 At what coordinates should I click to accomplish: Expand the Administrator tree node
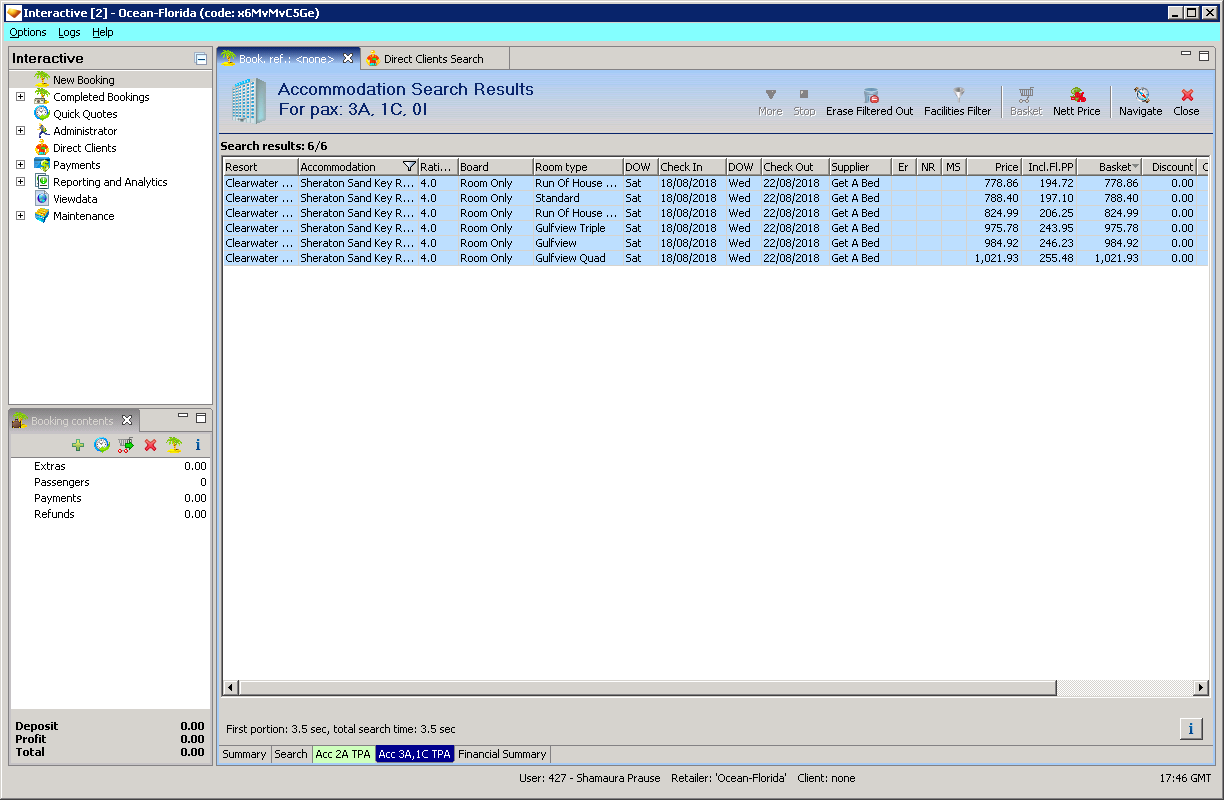(20, 131)
